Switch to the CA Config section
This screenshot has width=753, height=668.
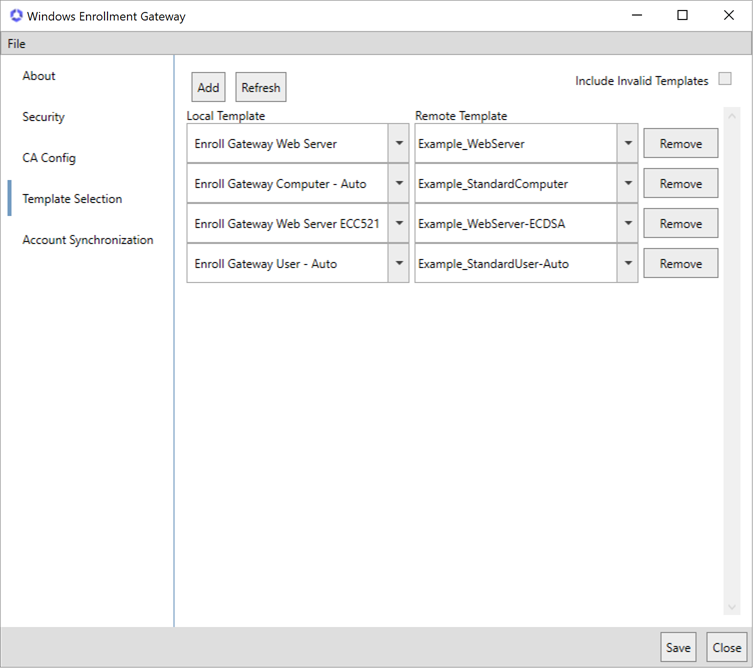pos(49,158)
